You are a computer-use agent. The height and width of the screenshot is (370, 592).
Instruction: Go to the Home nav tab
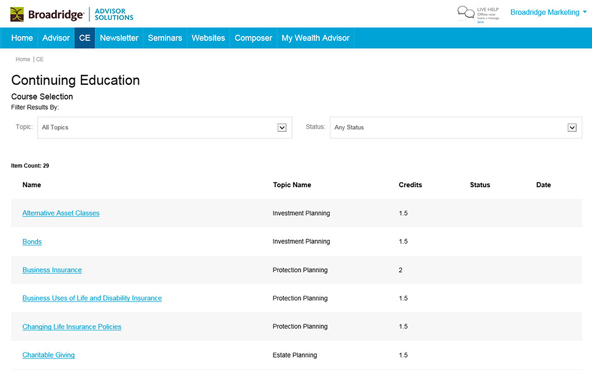[22, 38]
